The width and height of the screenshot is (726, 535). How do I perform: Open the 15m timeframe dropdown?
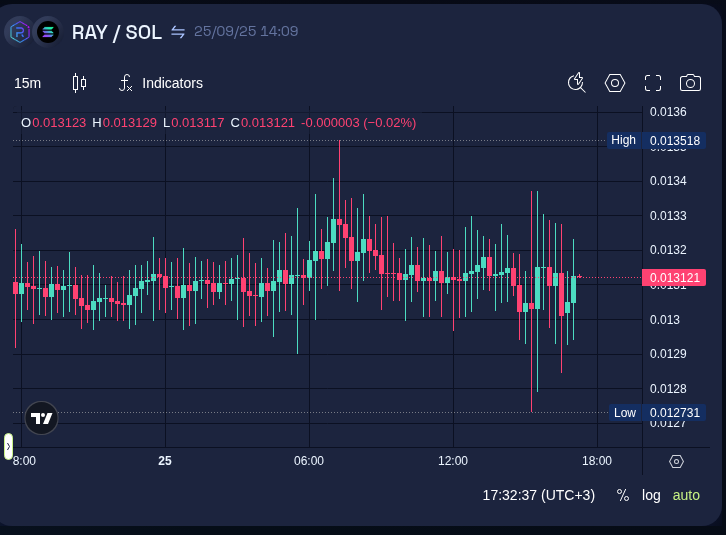(x=28, y=83)
